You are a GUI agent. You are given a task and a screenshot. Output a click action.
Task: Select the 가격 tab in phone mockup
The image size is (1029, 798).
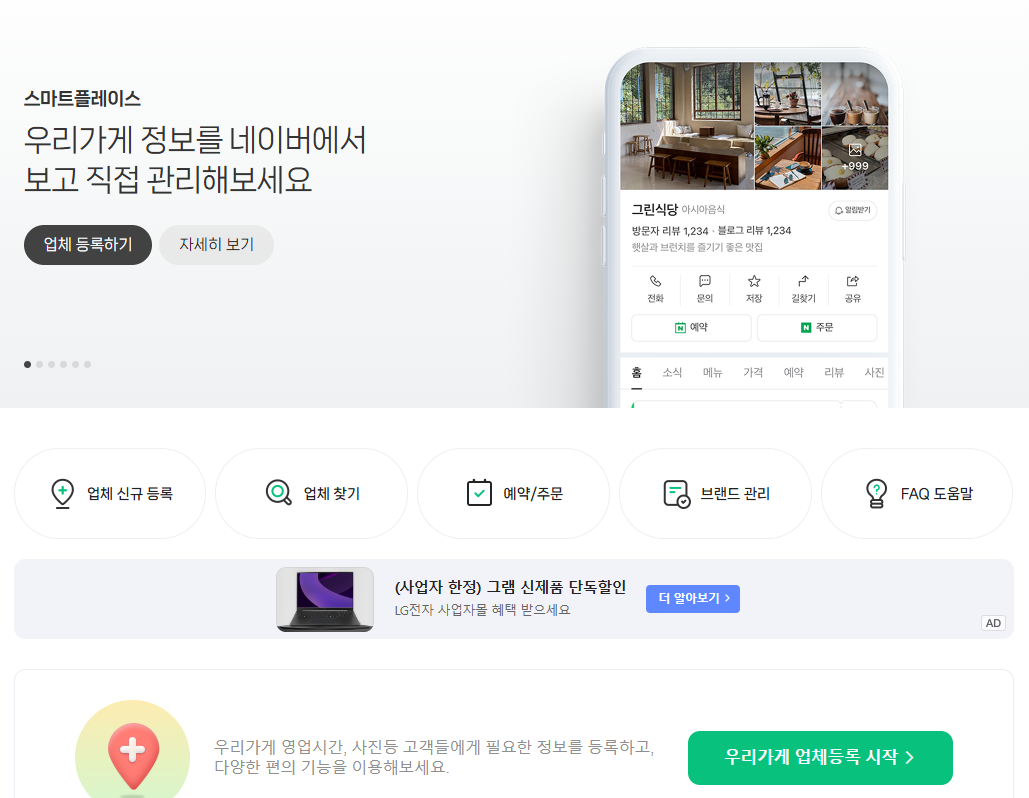tap(753, 373)
